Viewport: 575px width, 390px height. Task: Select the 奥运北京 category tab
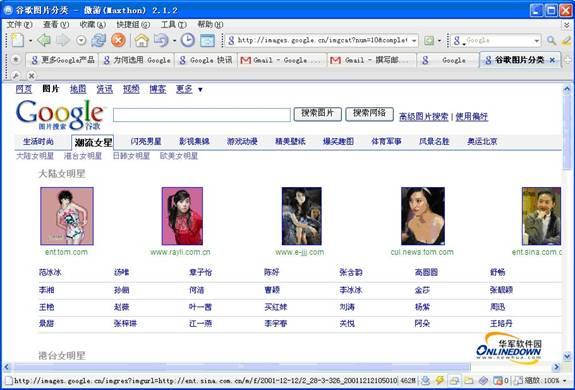point(482,141)
